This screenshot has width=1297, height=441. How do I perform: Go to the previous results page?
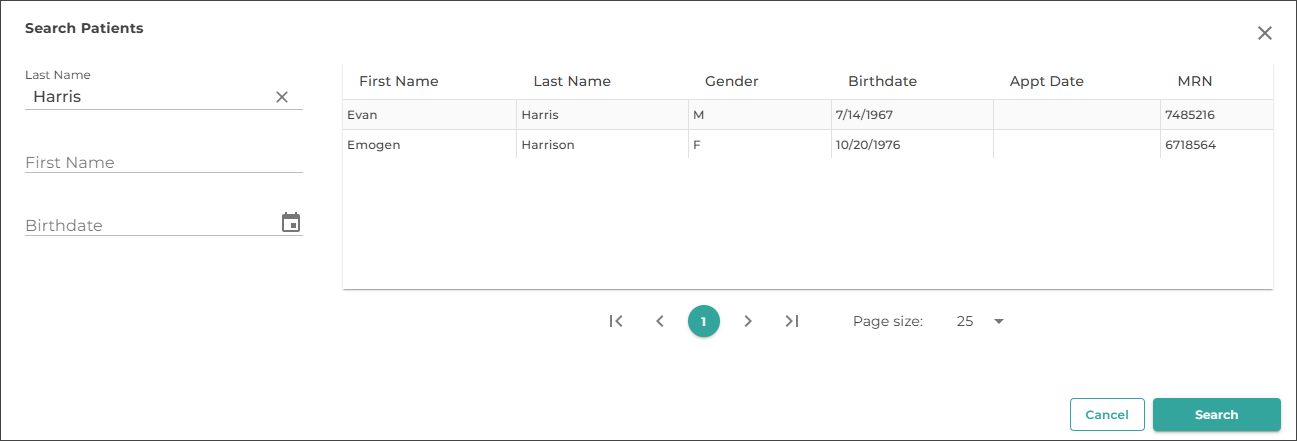[x=660, y=321]
